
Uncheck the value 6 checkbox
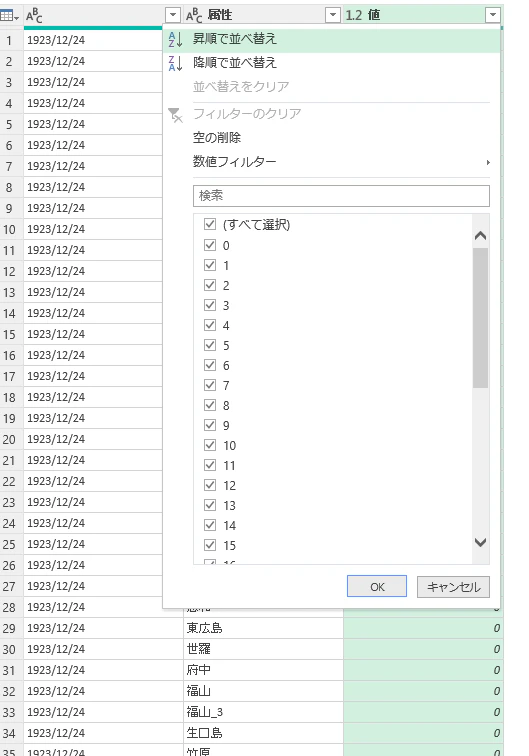pos(210,365)
